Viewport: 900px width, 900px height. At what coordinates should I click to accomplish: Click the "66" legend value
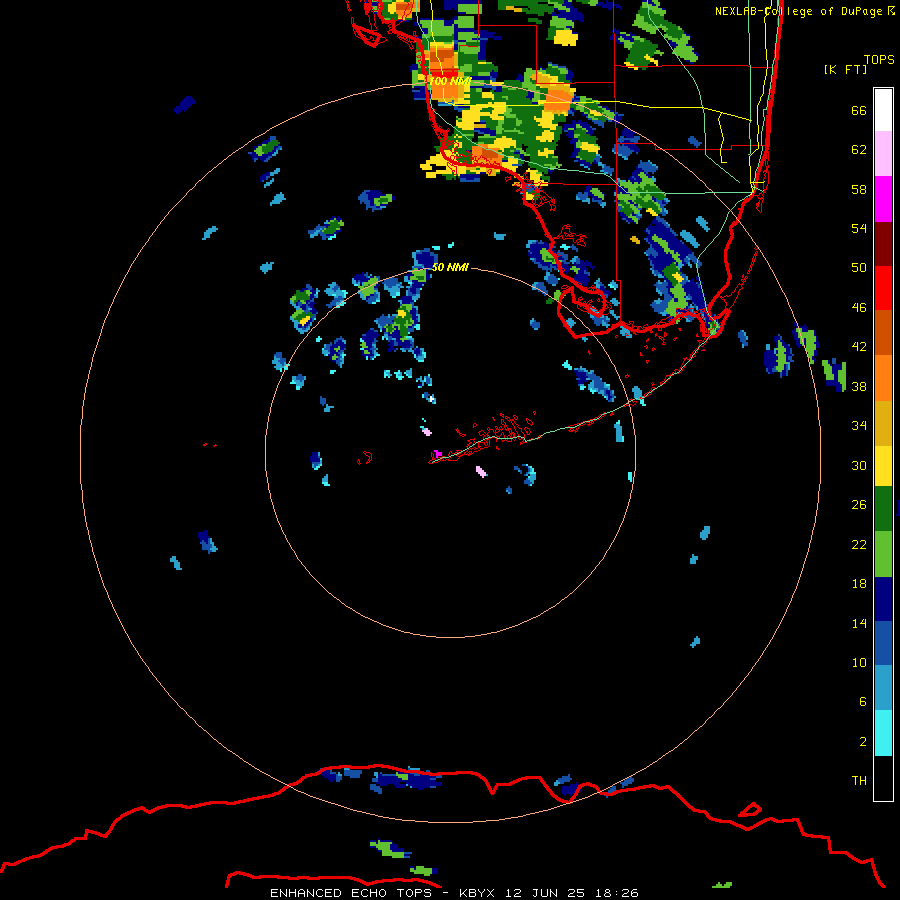[859, 111]
